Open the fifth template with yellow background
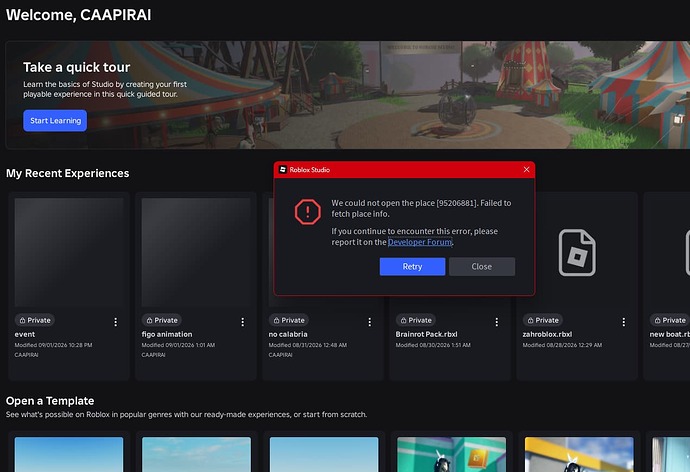This screenshot has width=690, height=472. [579, 454]
